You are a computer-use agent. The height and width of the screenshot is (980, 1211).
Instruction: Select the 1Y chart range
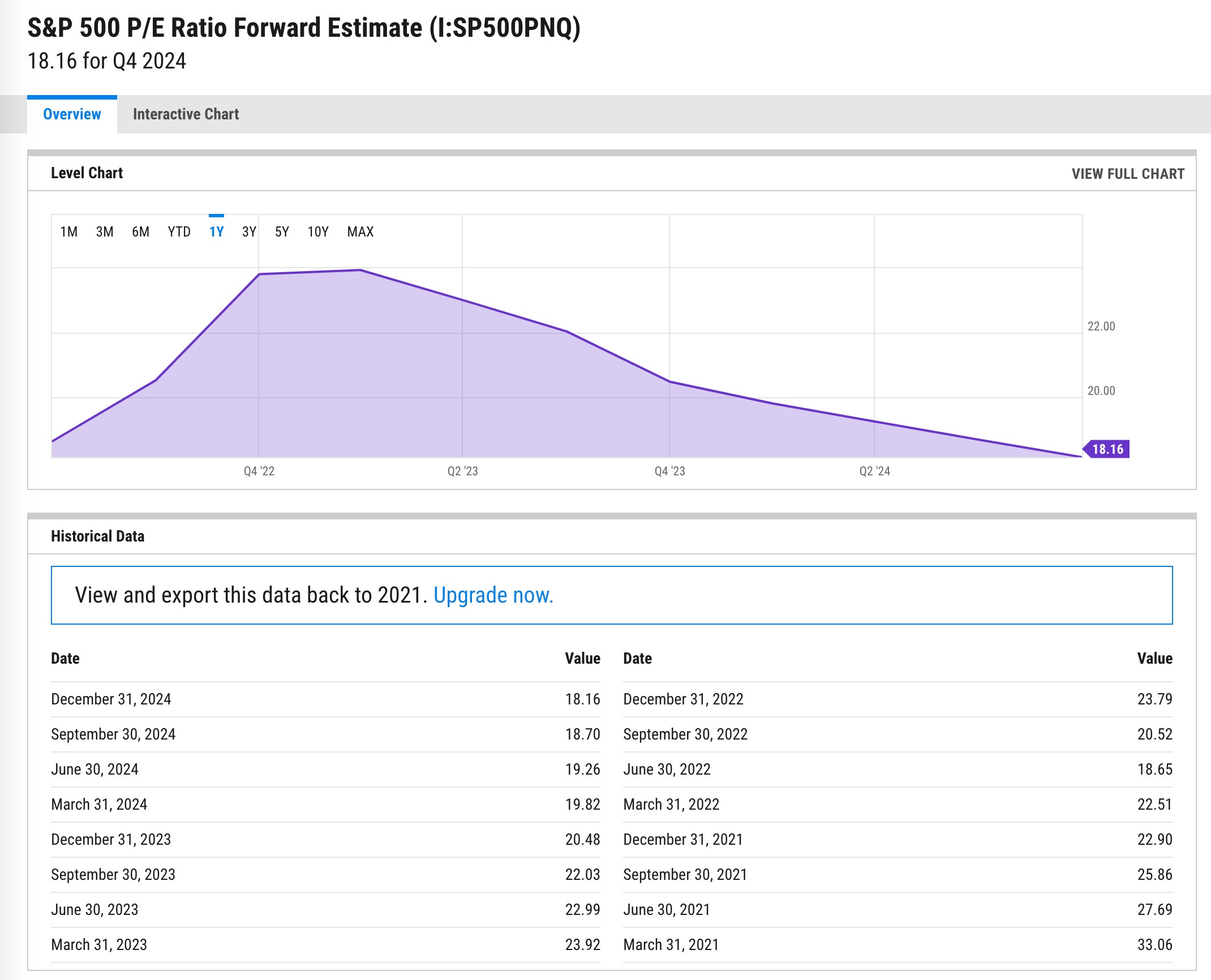pyautogui.click(x=216, y=231)
